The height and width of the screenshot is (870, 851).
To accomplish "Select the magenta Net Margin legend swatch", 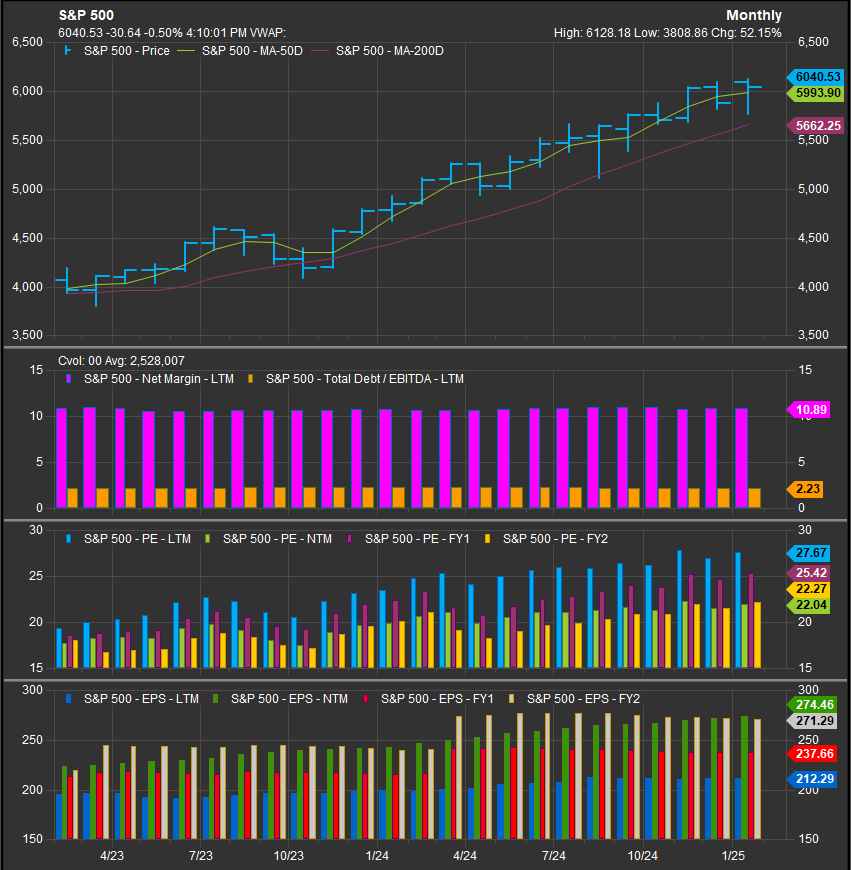I will tap(68, 379).
